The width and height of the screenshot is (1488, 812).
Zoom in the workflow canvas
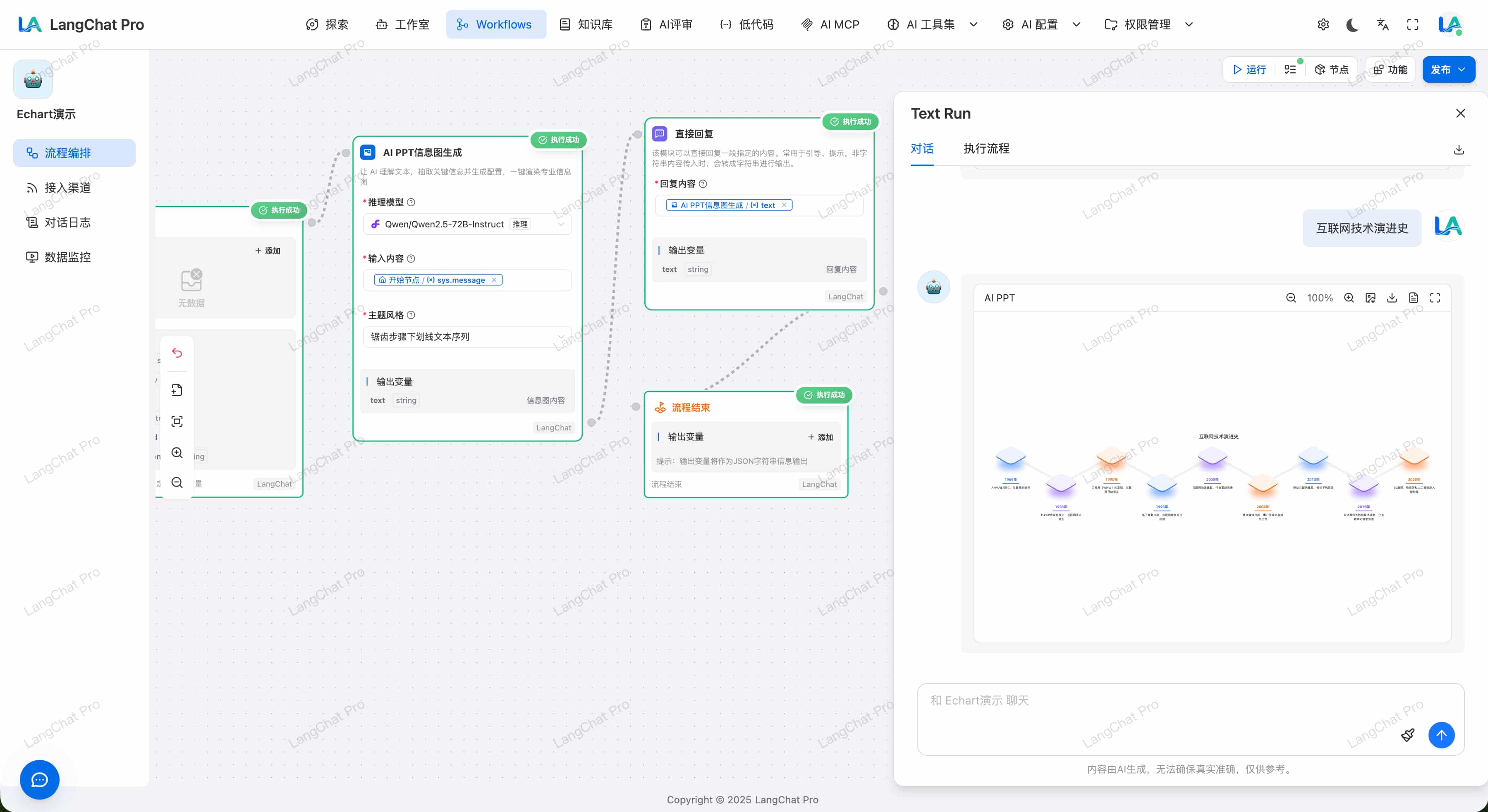[x=177, y=453]
